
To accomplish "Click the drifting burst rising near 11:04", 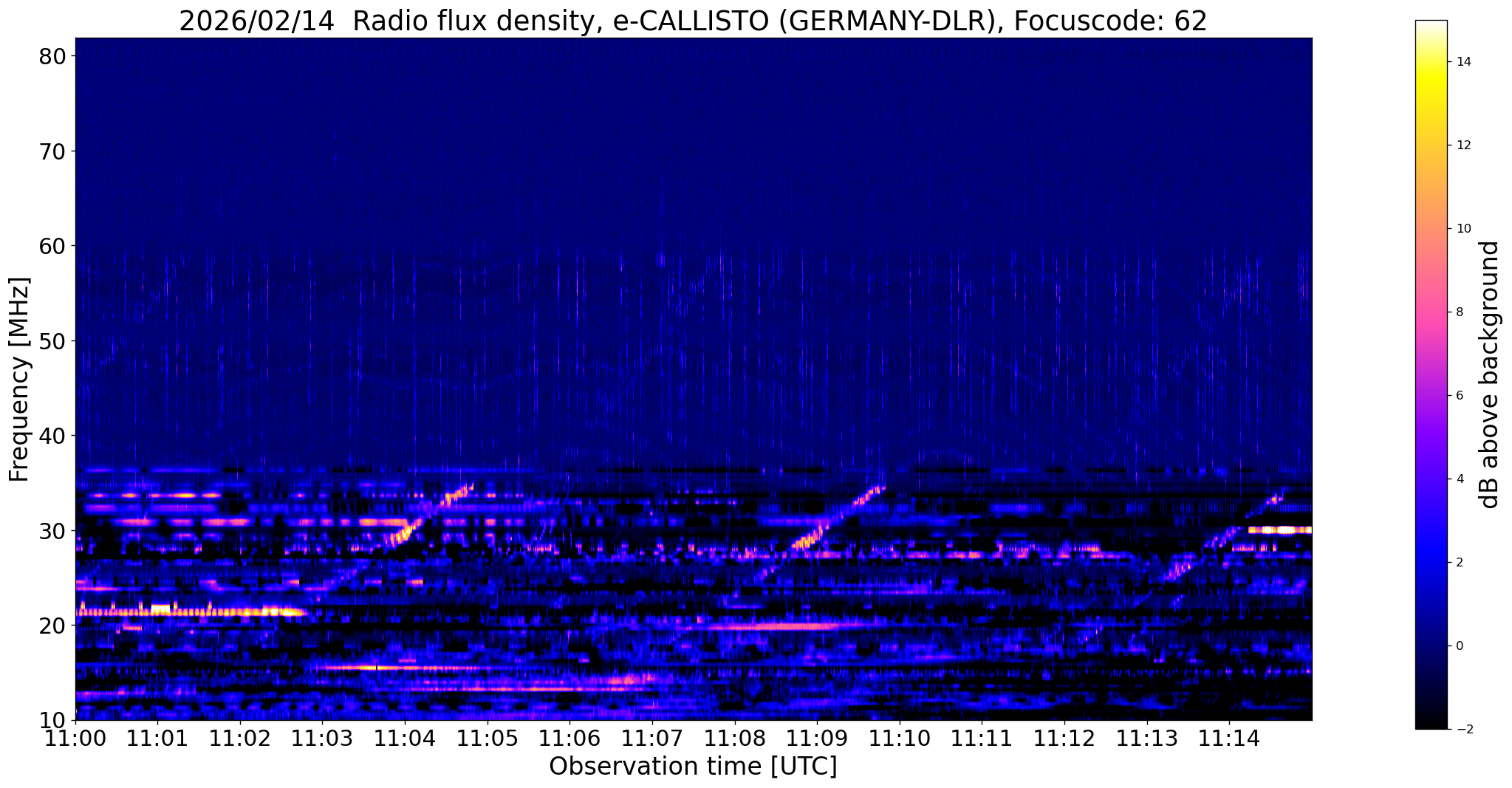I will pos(428,515).
